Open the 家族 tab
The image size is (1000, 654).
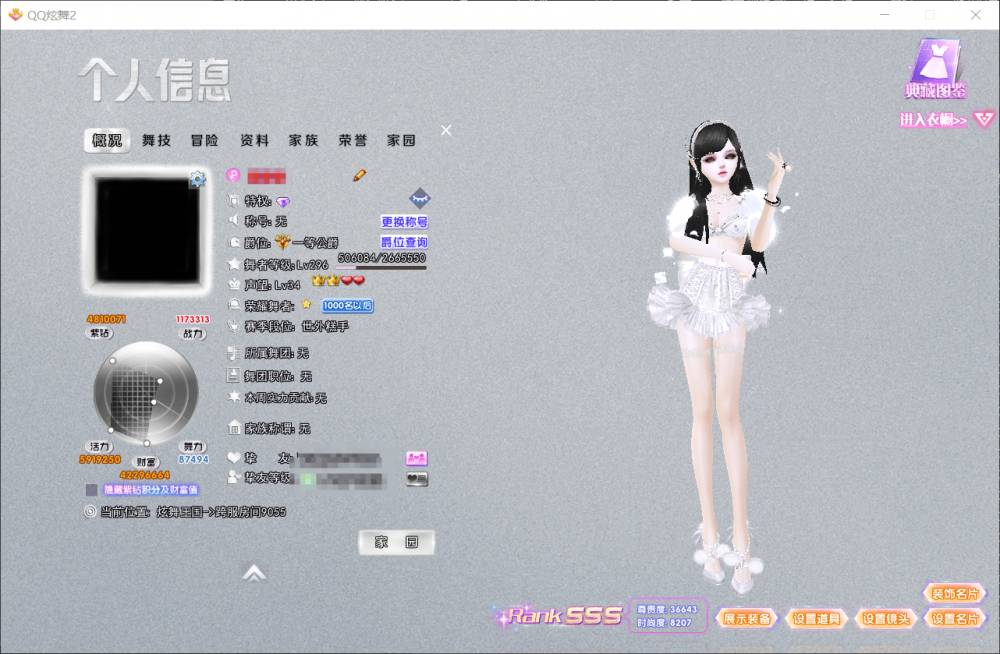point(303,141)
